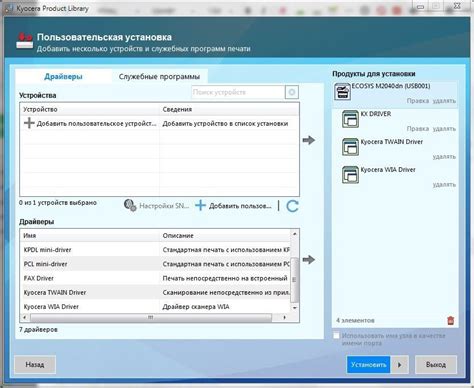Add selected device using upper right arrow

[x=309, y=140]
